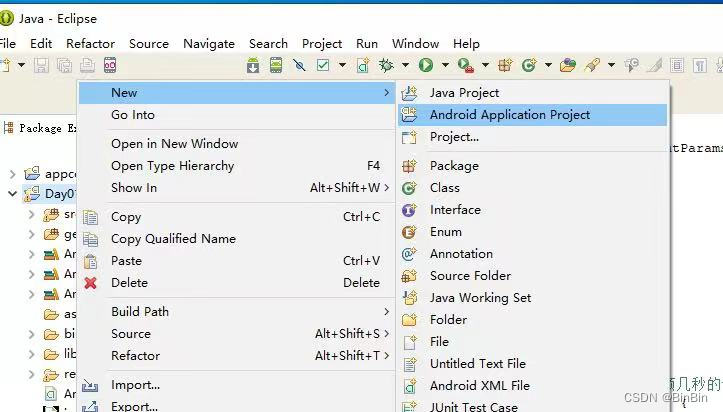Viewport: 723px width, 412px height.
Task: Click the New Java Package toolbar icon
Action: (505, 65)
